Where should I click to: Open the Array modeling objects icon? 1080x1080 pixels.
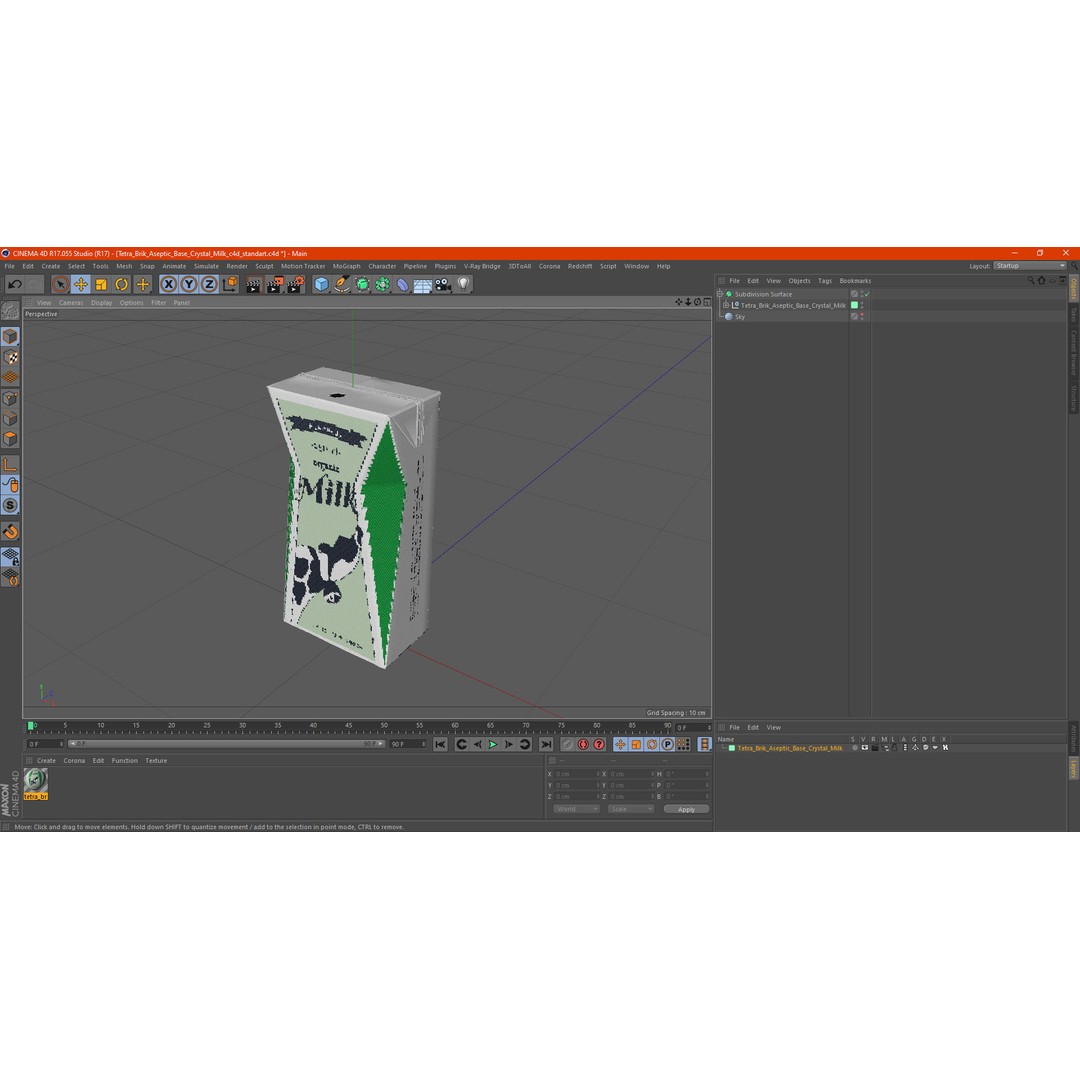[x=382, y=284]
